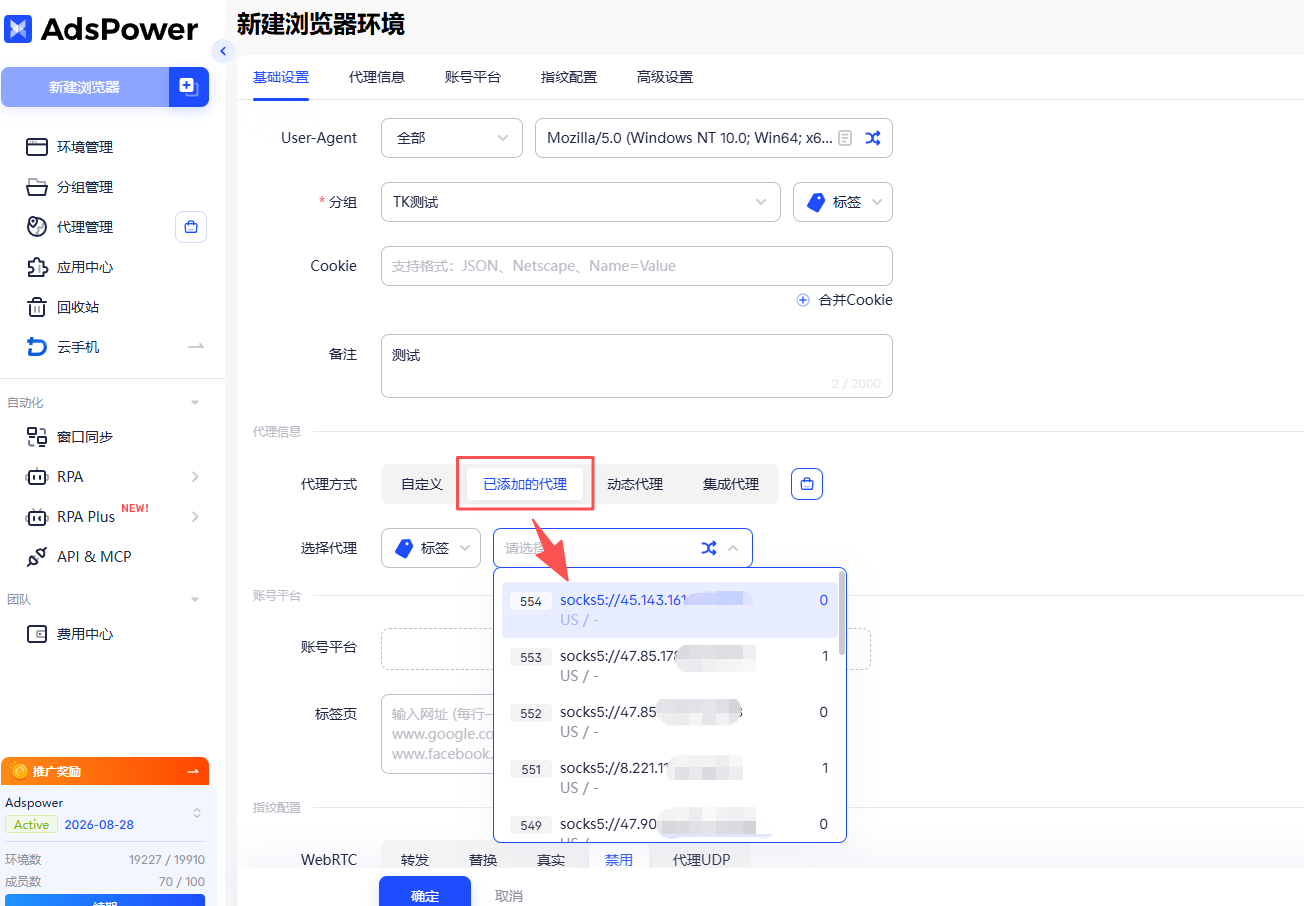Switch to 代理信息 tab

click(x=377, y=77)
